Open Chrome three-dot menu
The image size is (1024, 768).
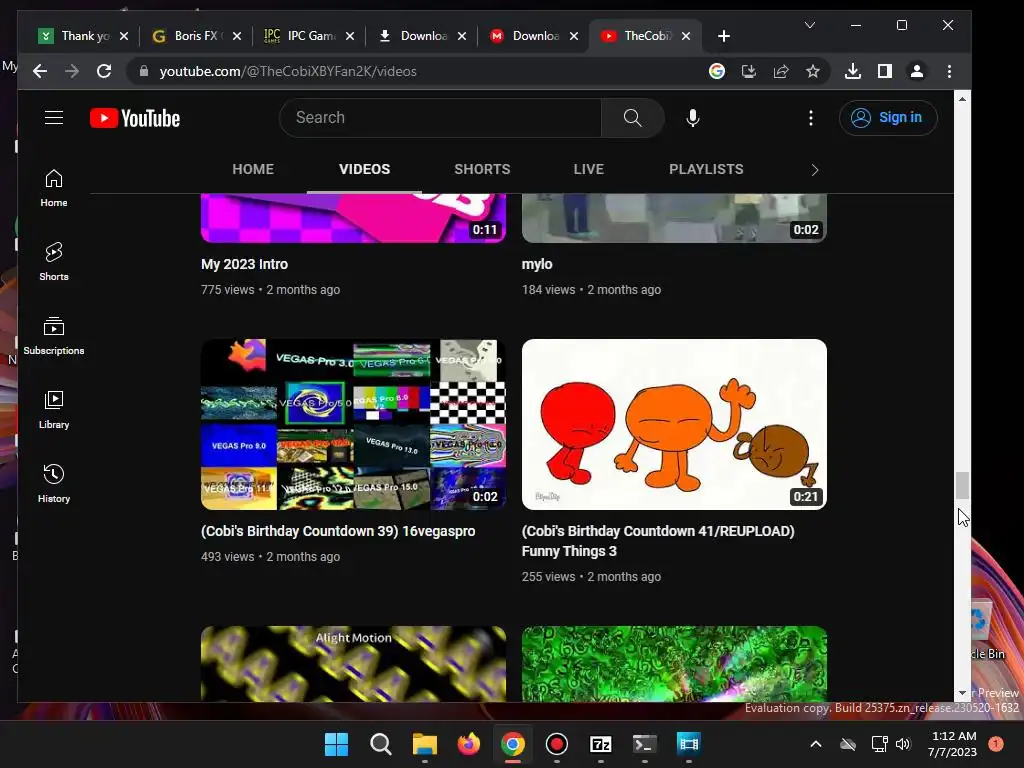[949, 71]
